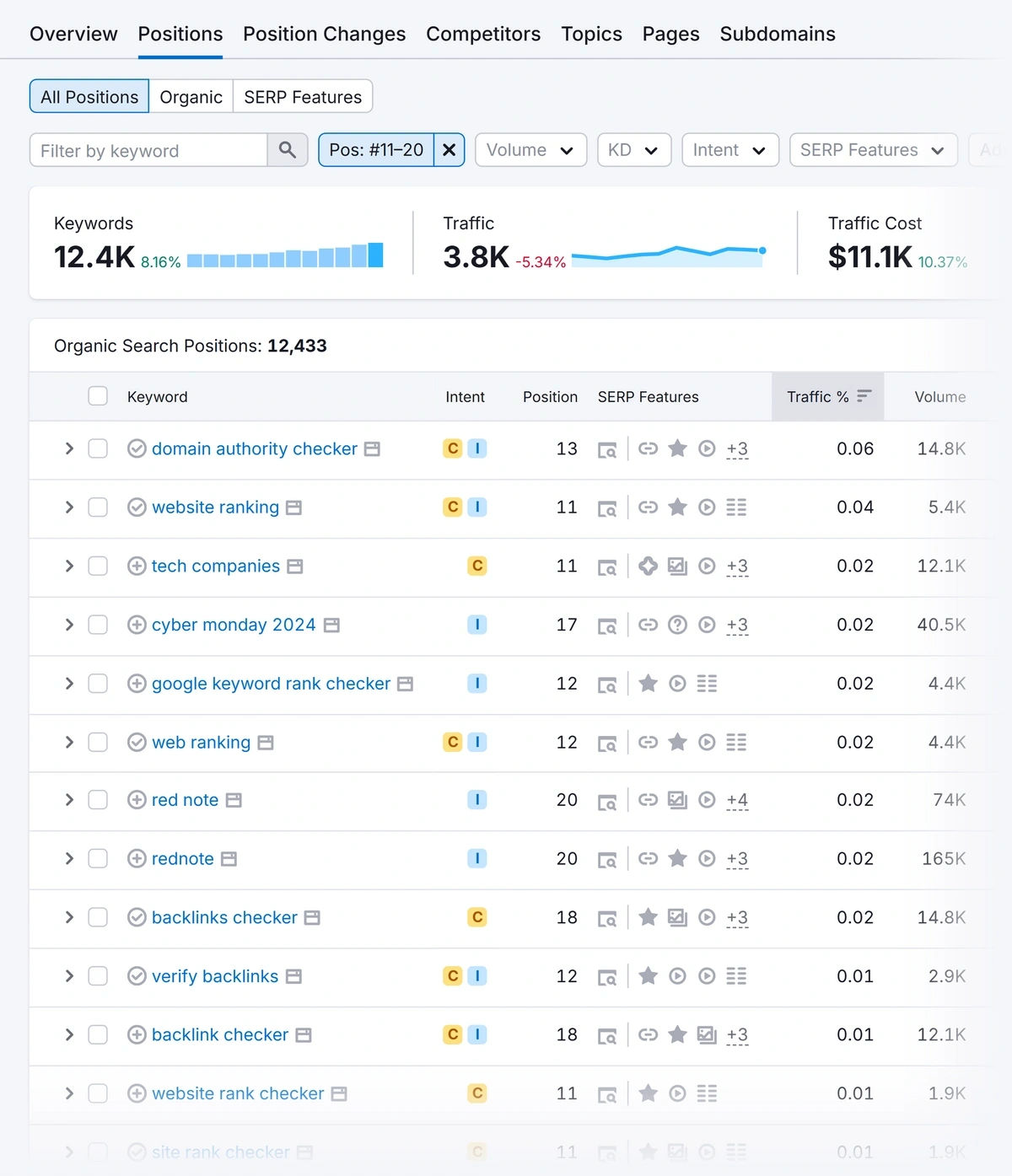Open the Intent filter dropdown
Screen dimensions: 1012x1176
pyautogui.click(x=730, y=150)
